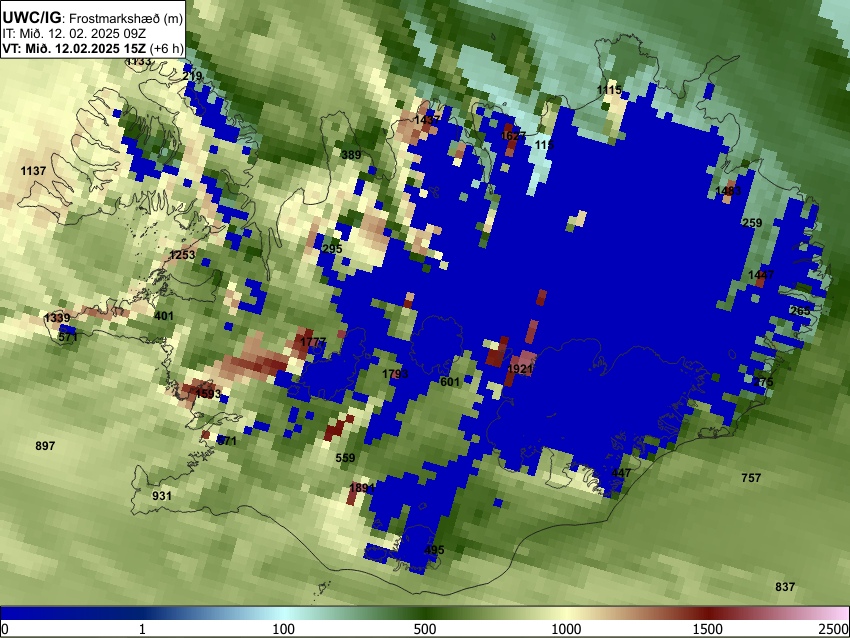Click the map value 837
Screen dimensions: 850x638
point(785,587)
